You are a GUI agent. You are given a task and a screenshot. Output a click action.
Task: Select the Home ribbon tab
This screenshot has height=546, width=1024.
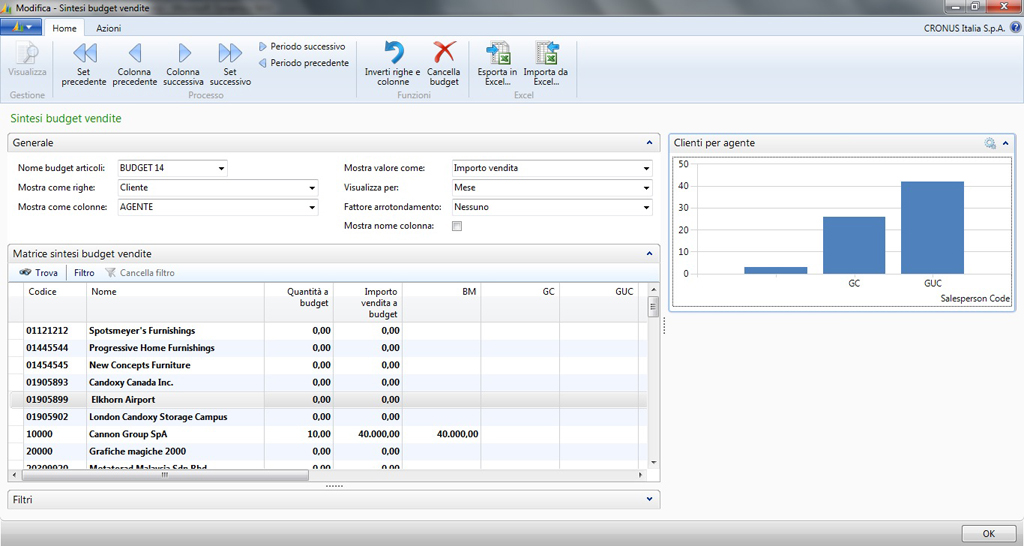[x=64, y=29]
